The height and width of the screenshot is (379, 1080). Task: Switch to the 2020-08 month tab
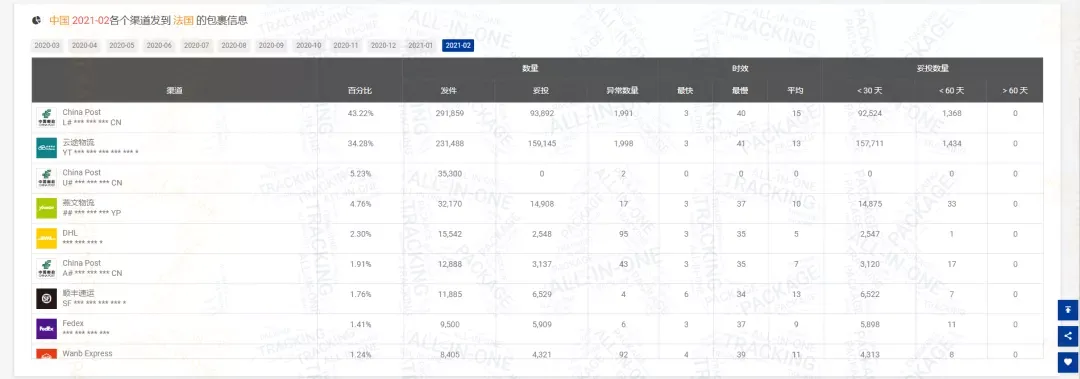click(x=233, y=45)
